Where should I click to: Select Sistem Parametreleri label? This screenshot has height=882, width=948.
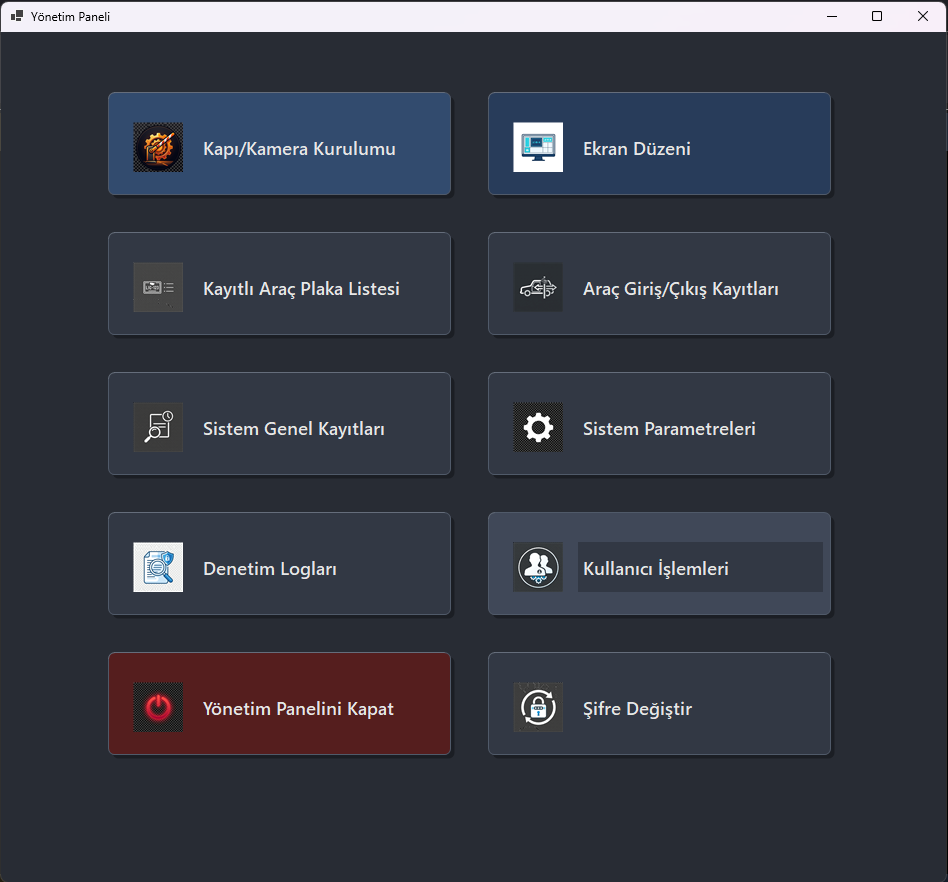tap(669, 429)
